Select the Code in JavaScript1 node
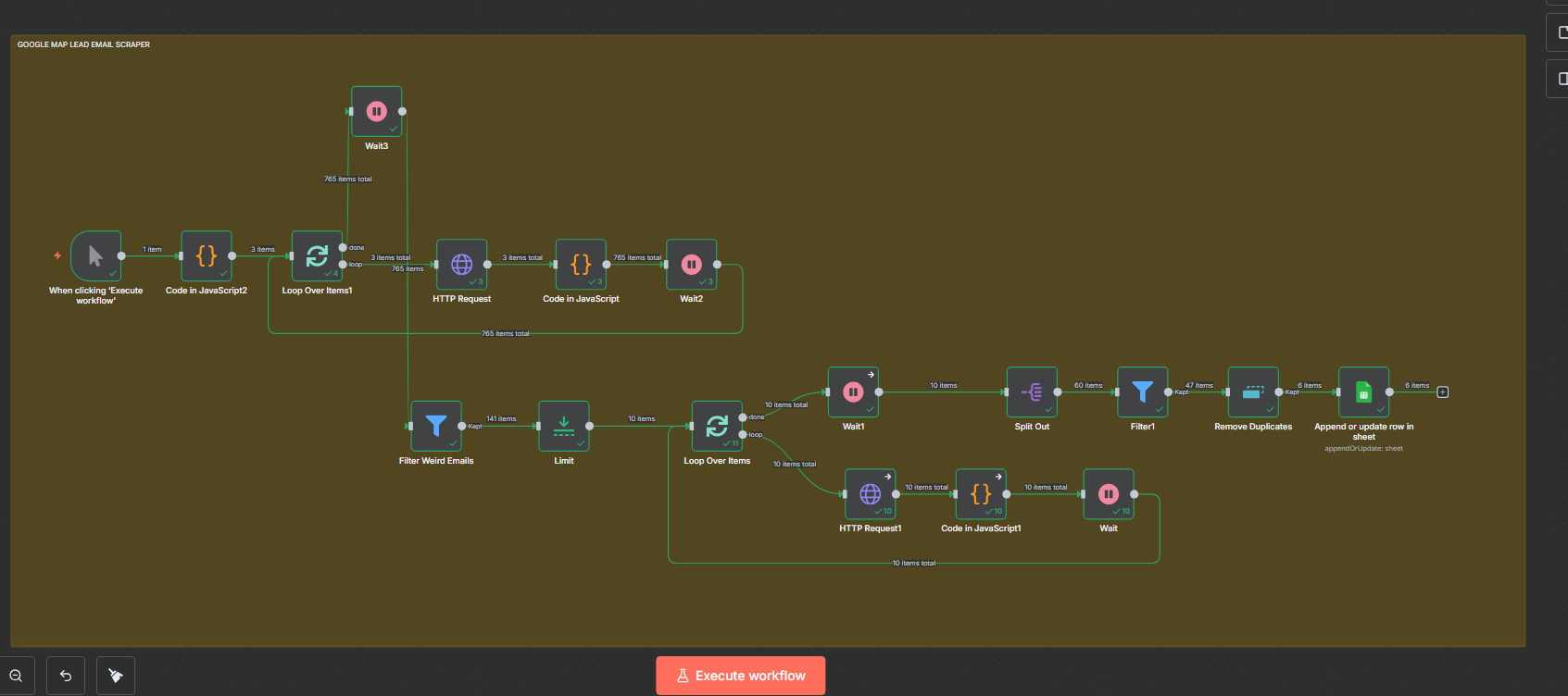The image size is (1568, 696). pos(981,494)
